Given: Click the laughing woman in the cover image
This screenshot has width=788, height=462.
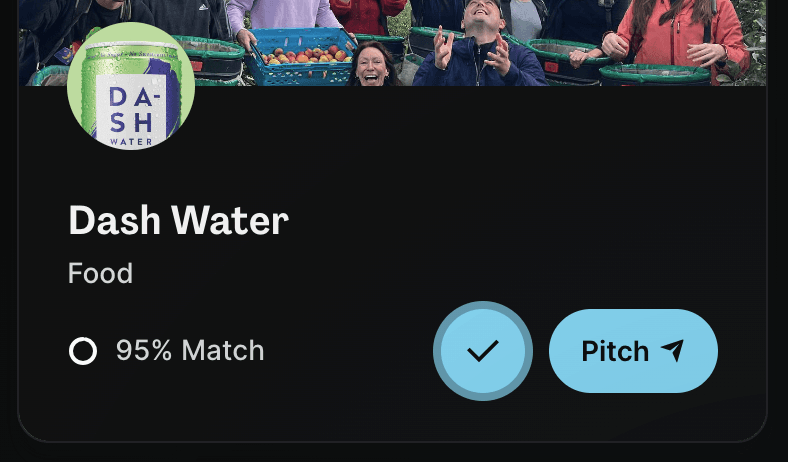Looking at the screenshot, I should [372, 64].
